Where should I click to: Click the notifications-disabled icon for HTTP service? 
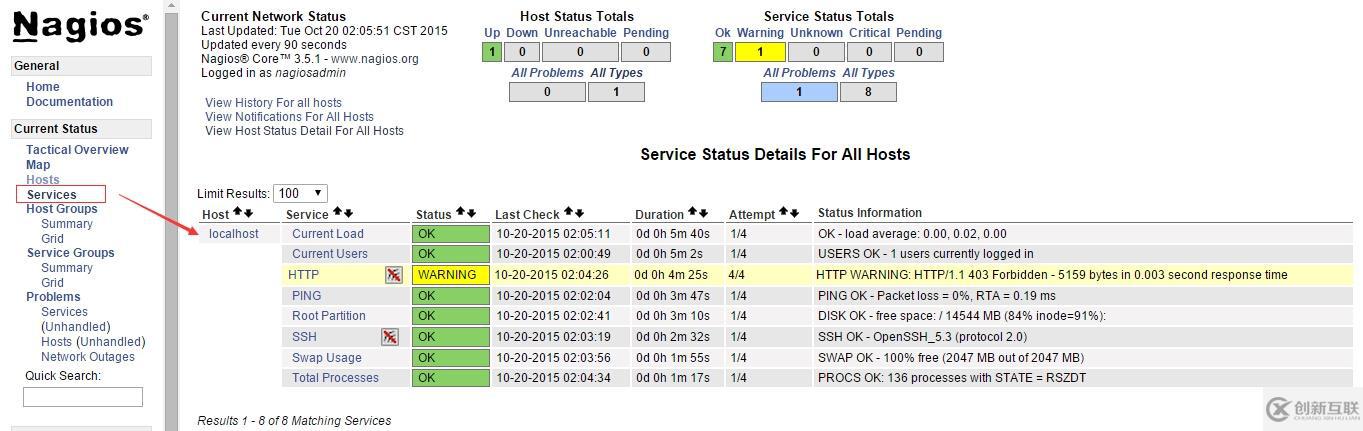coord(394,275)
